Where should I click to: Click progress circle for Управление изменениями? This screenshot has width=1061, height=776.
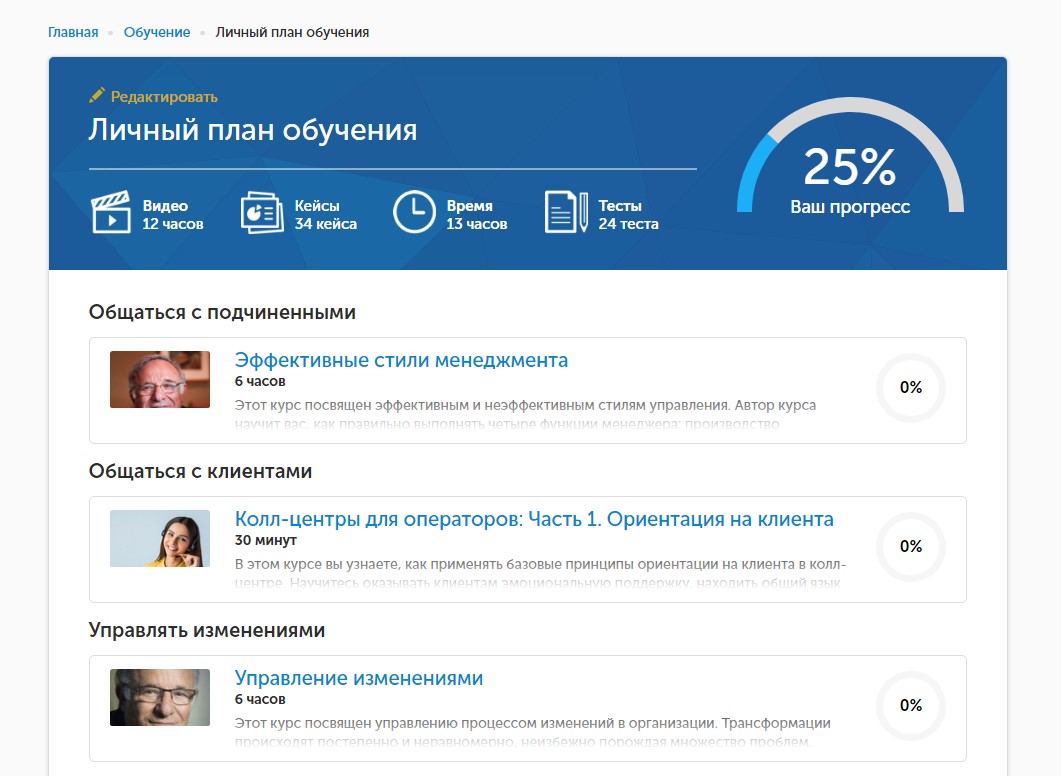pos(911,706)
